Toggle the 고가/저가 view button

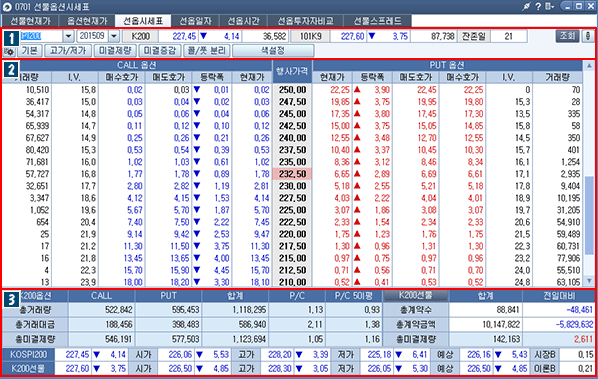pos(68,51)
